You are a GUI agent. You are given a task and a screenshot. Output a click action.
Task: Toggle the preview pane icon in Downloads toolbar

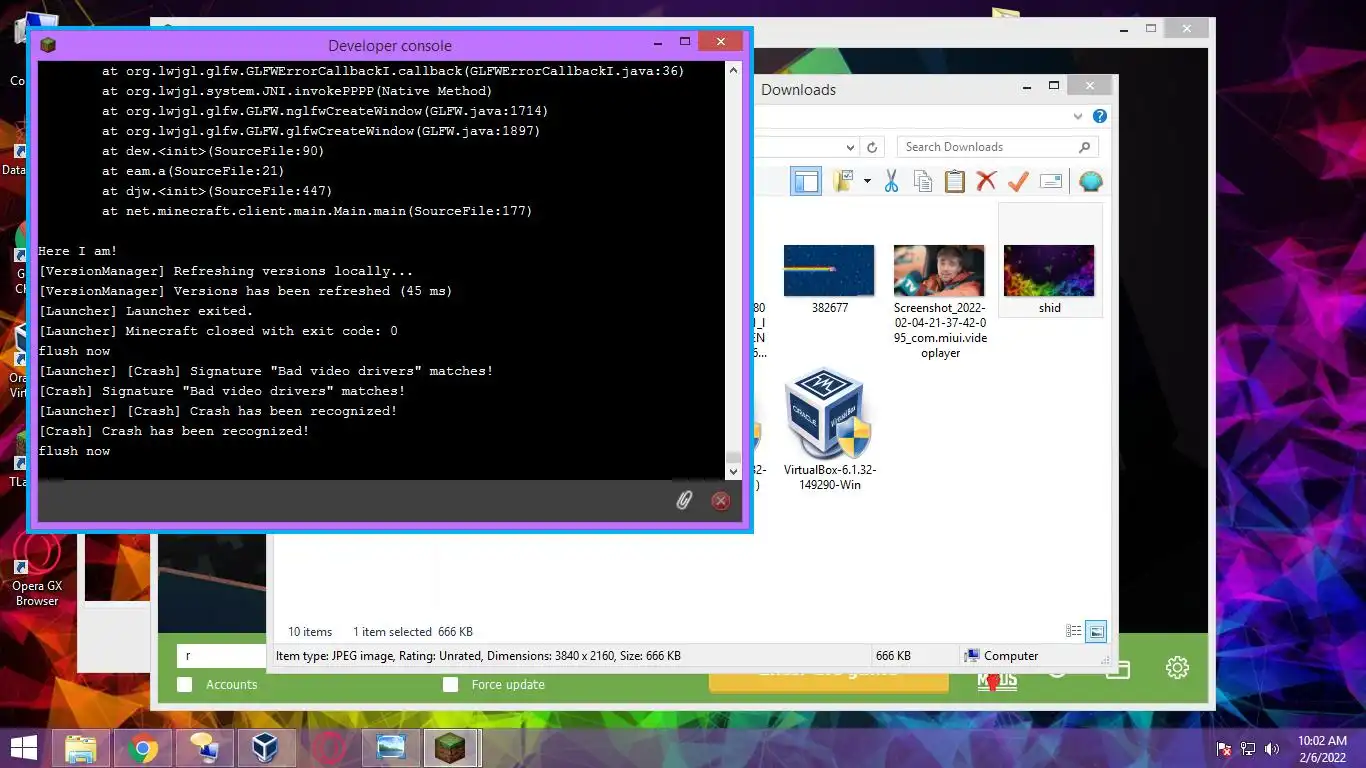point(806,181)
